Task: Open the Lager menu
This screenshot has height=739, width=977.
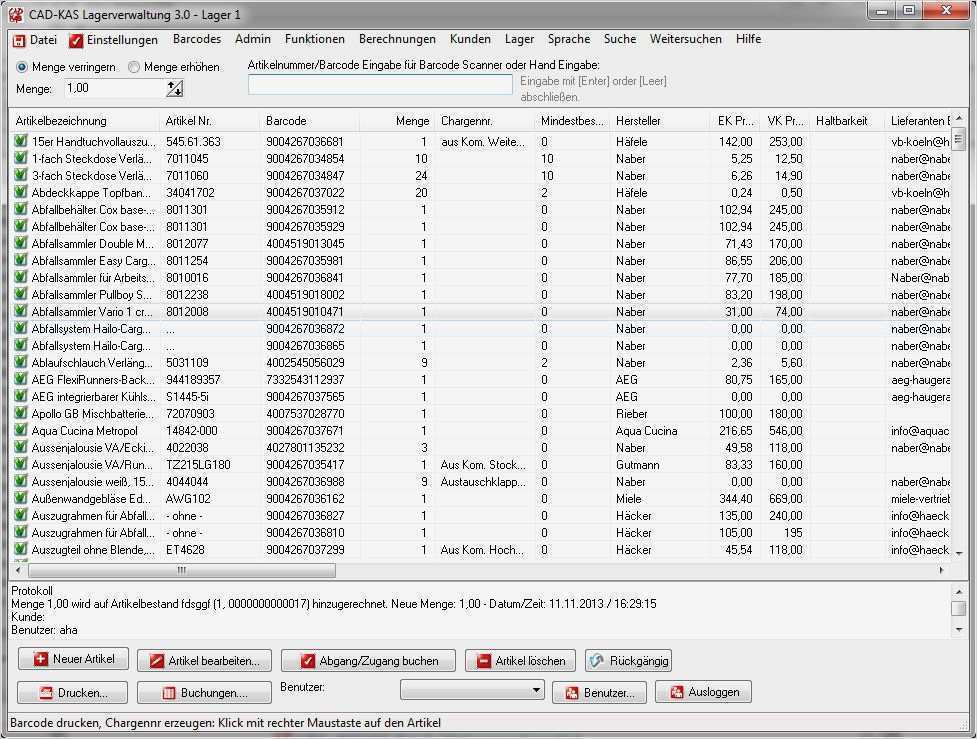Action: 519,39
